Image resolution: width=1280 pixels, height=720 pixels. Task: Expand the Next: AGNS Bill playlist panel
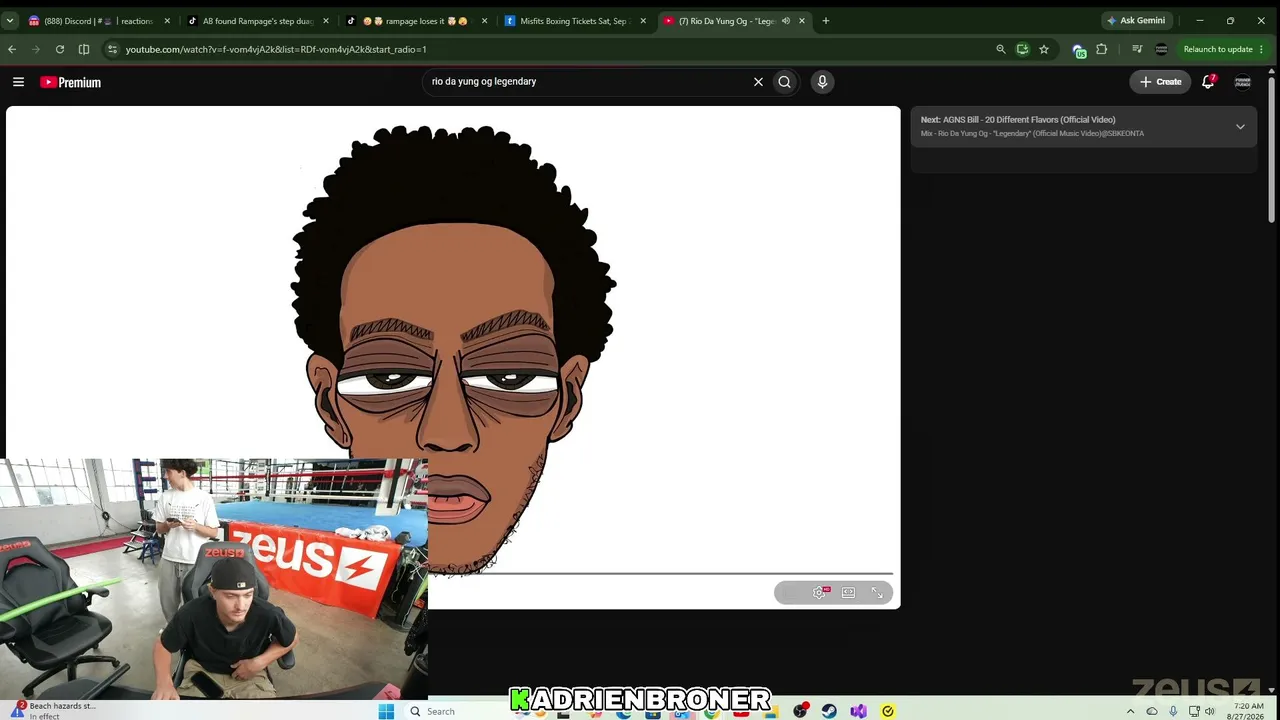(x=1240, y=127)
